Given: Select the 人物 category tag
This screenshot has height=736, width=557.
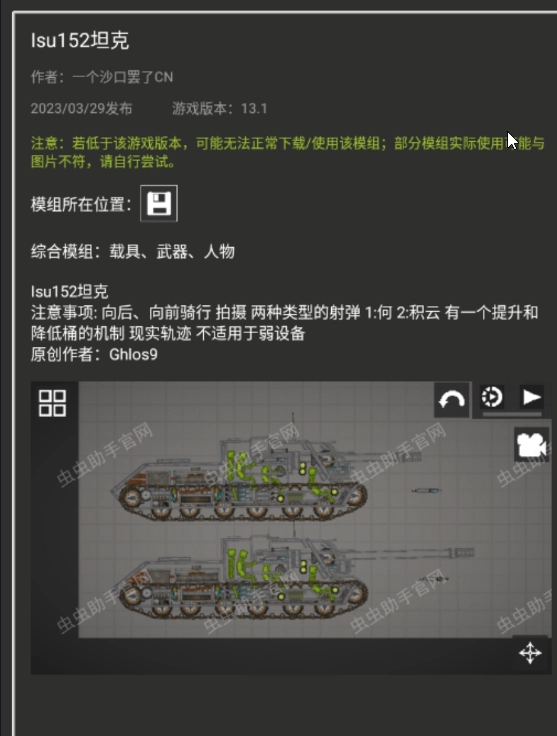Looking at the screenshot, I should coord(219,252).
